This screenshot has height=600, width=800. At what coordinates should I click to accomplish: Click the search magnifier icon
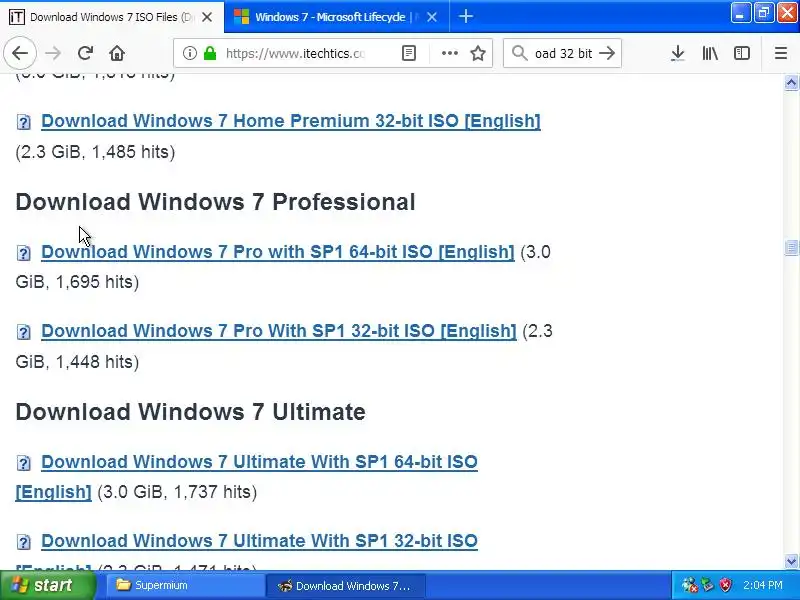pyautogui.click(x=519, y=53)
